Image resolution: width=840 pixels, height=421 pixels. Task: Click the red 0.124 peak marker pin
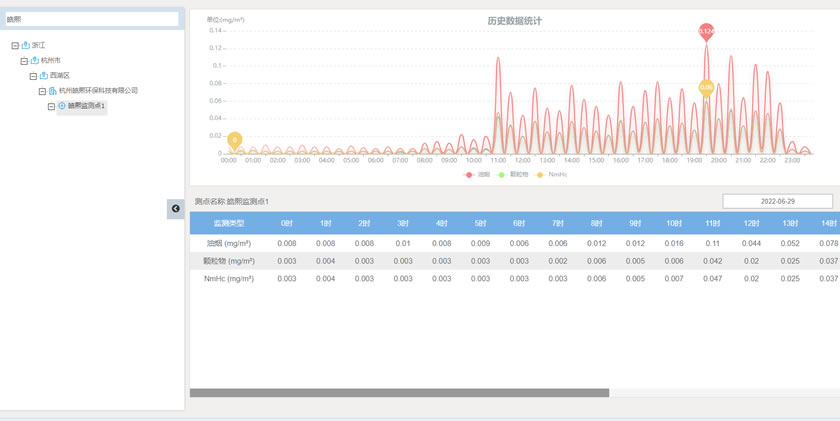(706, 31)
